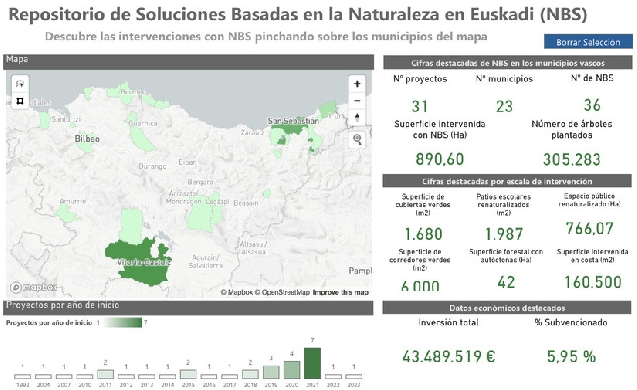Image resolution: width=637 pixels, height=390 pixels.
Task: Click the Nº municipios value 23
Action: 504,106
